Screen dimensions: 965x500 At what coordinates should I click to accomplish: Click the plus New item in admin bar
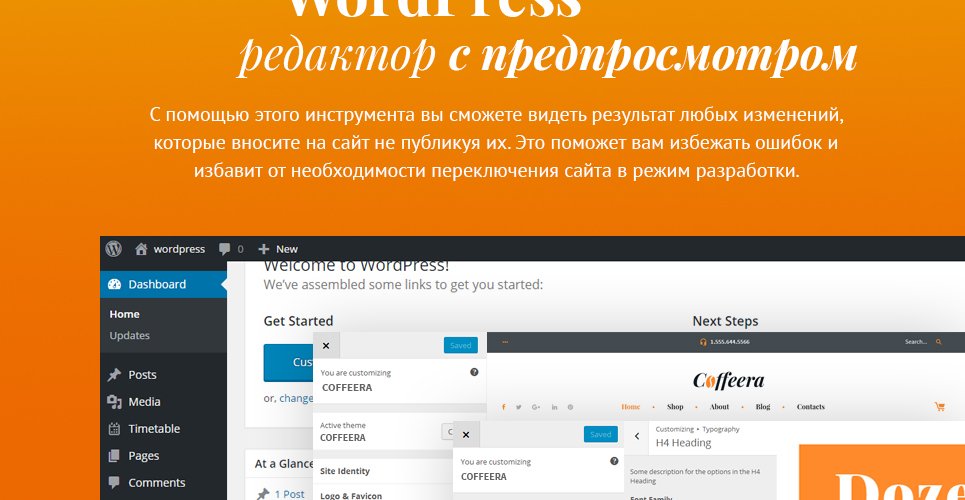click(278, 249)
